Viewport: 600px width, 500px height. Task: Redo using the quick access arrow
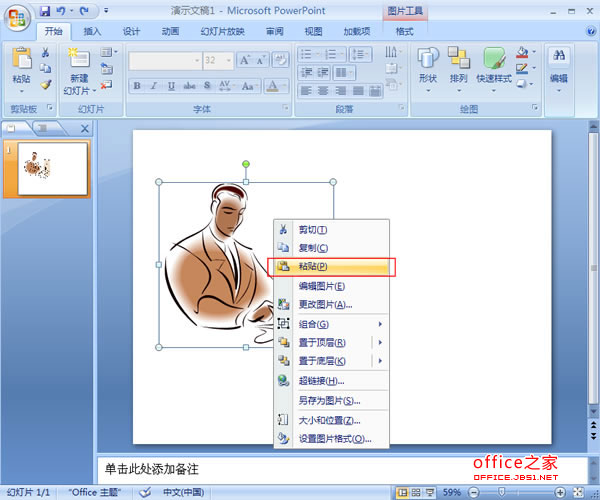(84, 11)
